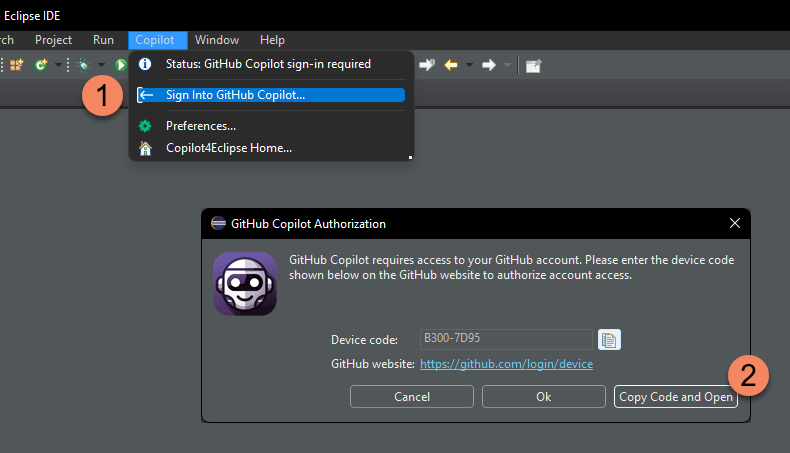This screenshot has width=790, height=453.
Task: Open Copilot4Eclipse Home menu entry
Action: (271, 148)
